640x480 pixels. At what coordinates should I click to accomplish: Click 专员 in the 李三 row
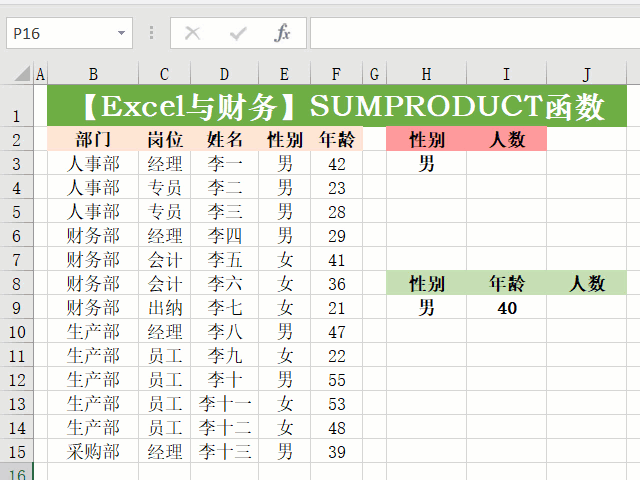coord(164,211)
